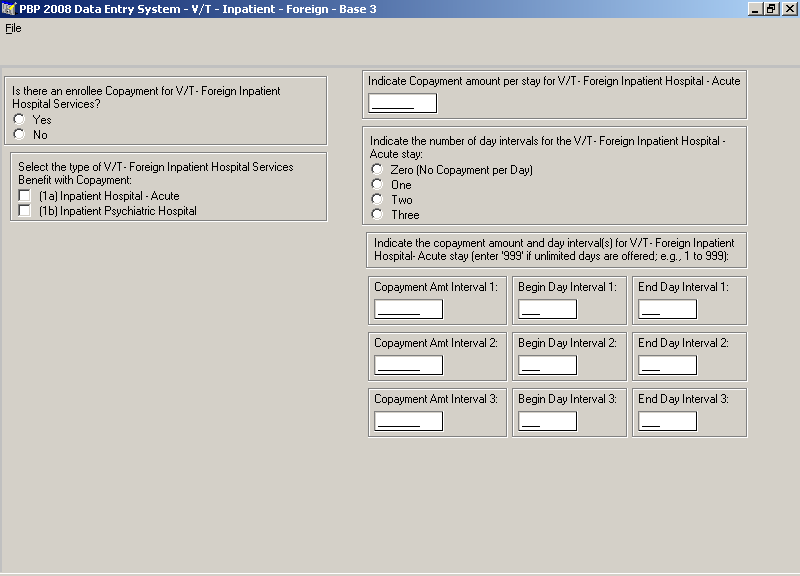
Task: Click Copayment Amt Interval 2 field
Action: tap(409, 365)
